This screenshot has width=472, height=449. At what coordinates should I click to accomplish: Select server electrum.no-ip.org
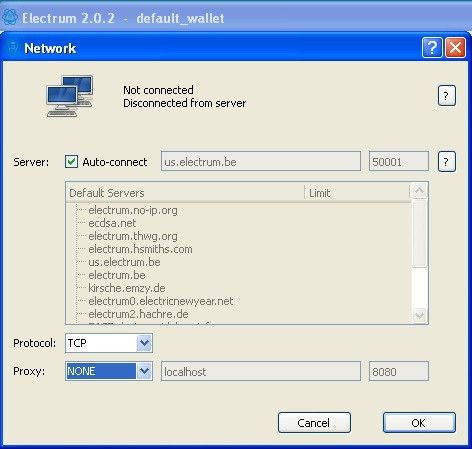tap(133, 210)
